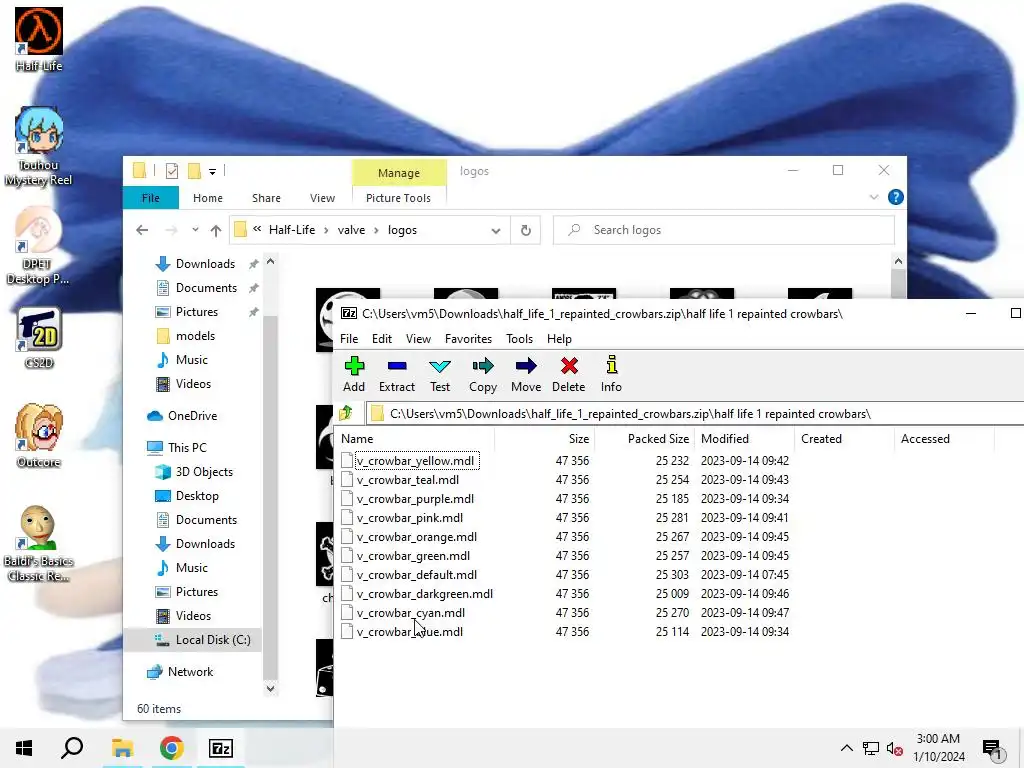Open the Info tool in 7-Zip
Viewport: 1024px width, 768px height.
pyautogui.click(x=611, y=374)
